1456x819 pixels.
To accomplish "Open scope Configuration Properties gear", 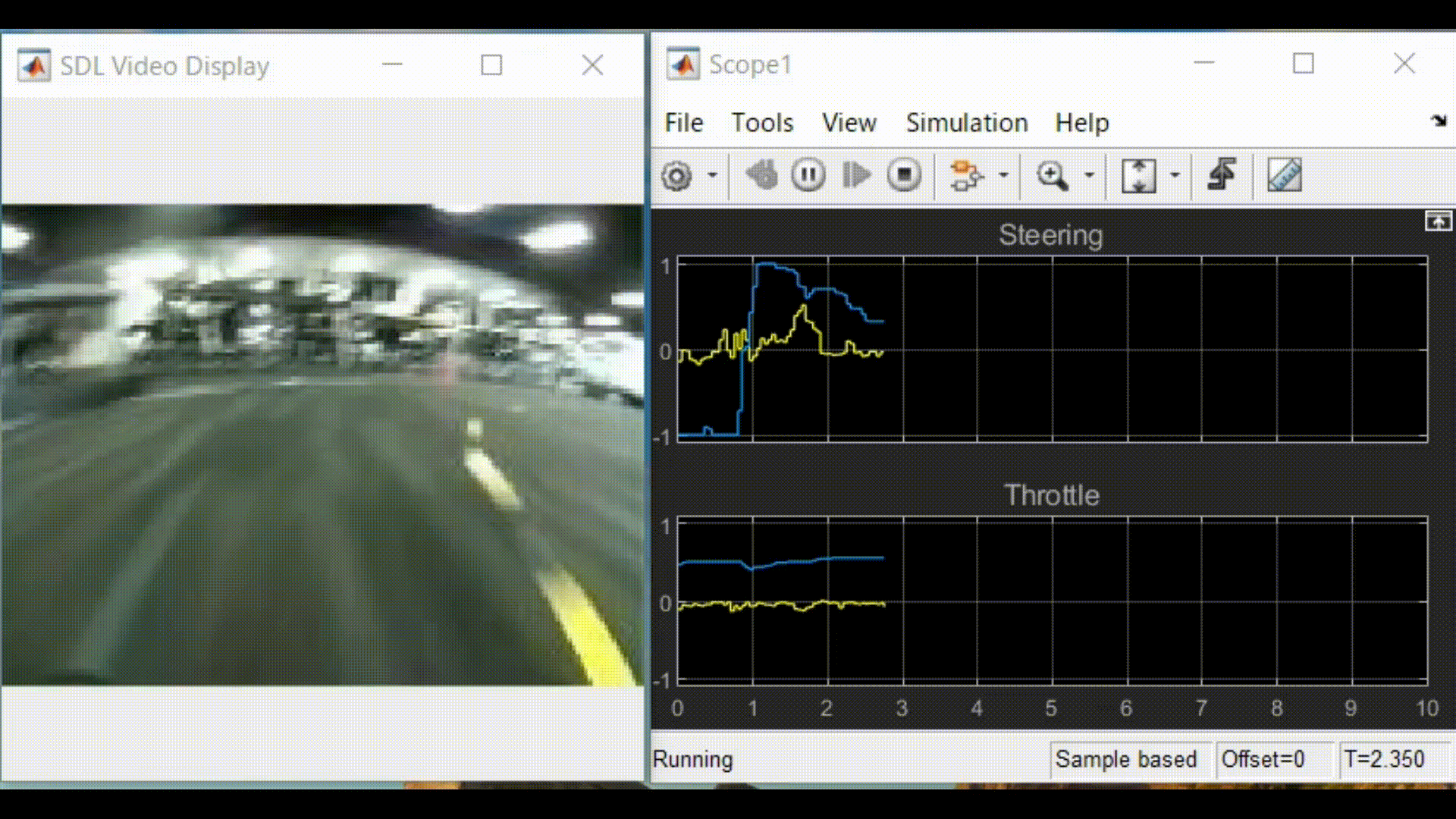I will pos(676,176).
